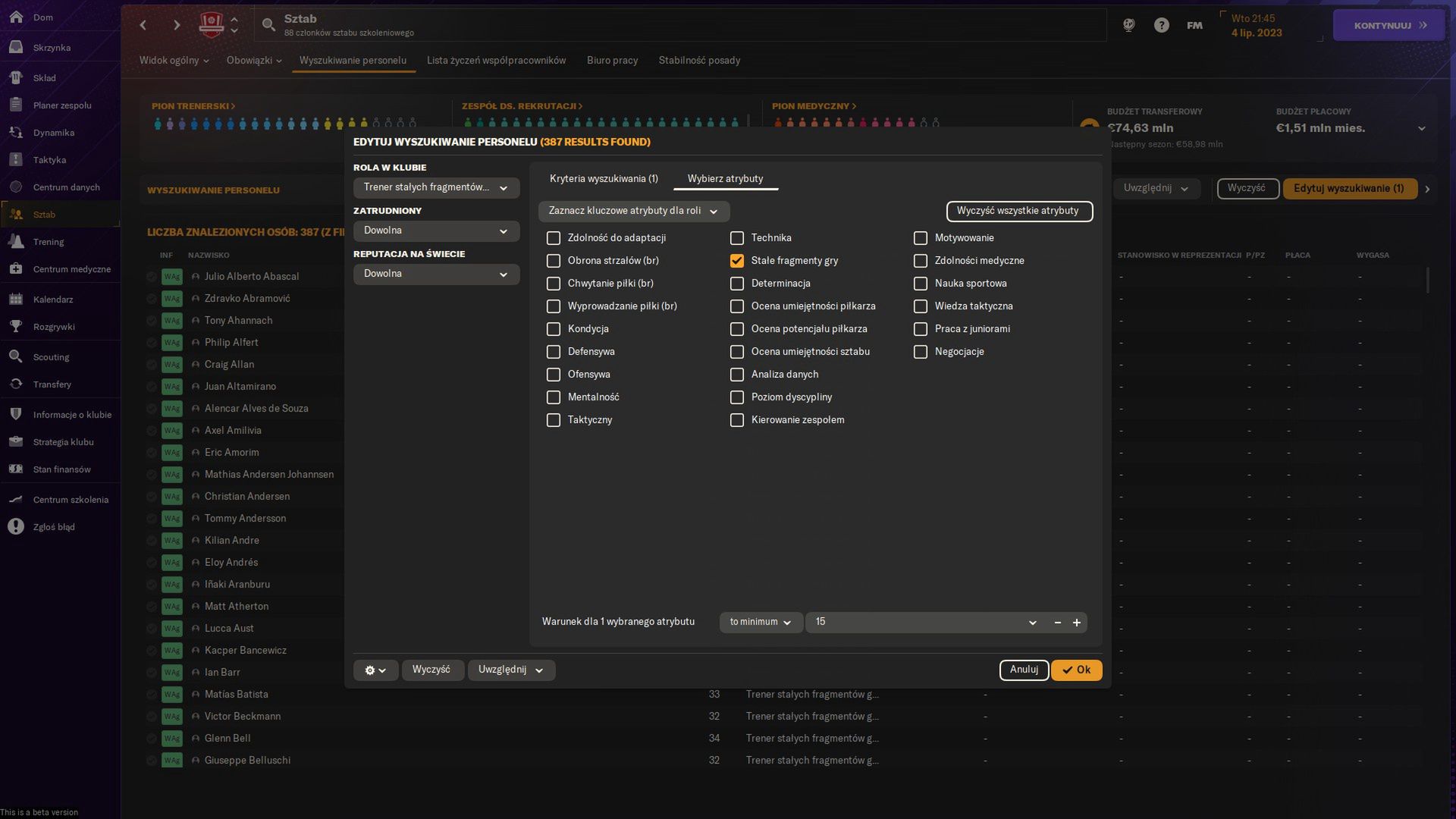Open the Scouting magnifier icon
Image resolution: width=1456 pixels, height=819 pixels.
[x=16, y=357]
